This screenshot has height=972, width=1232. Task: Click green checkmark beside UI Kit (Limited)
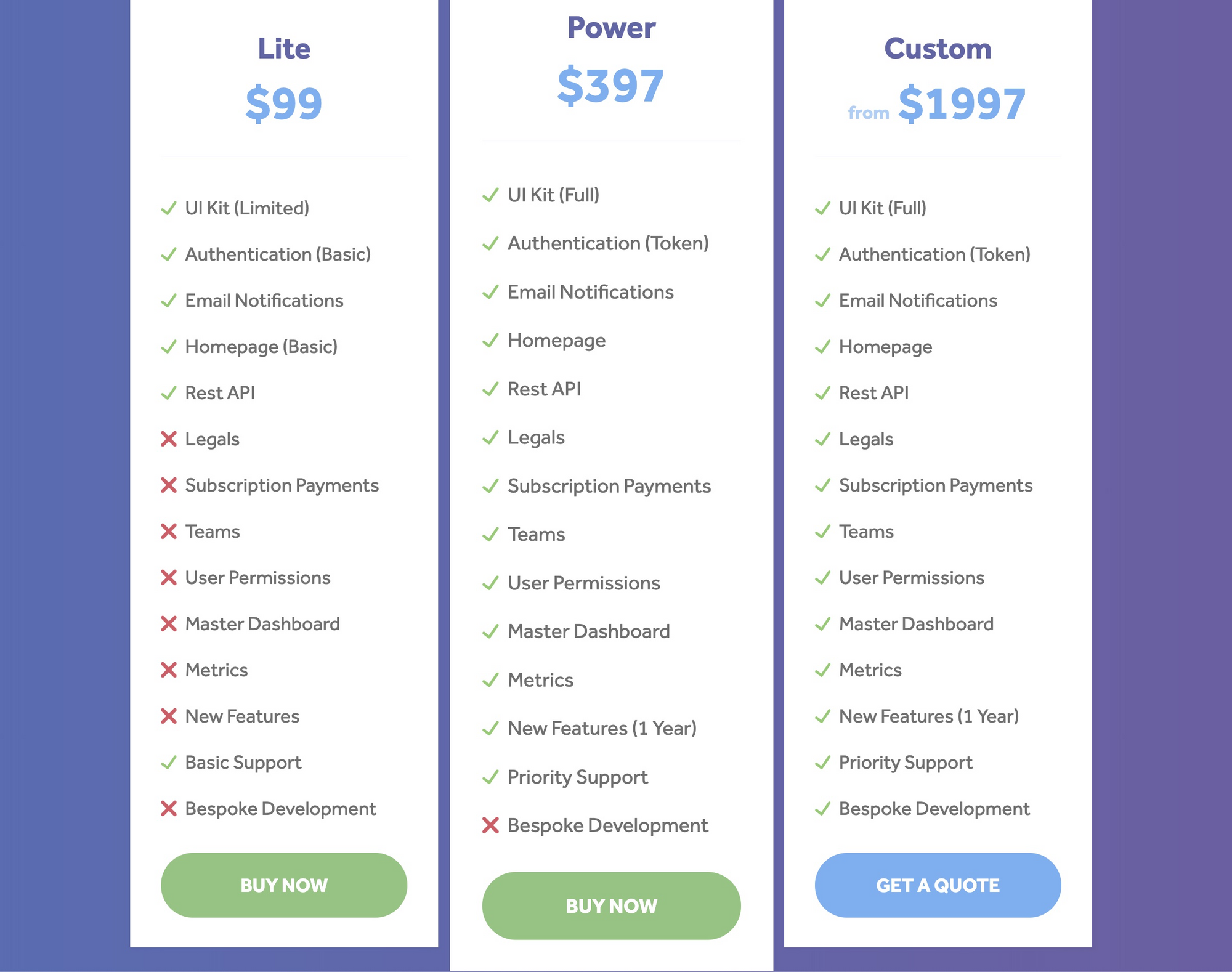[x=168, y=208]
